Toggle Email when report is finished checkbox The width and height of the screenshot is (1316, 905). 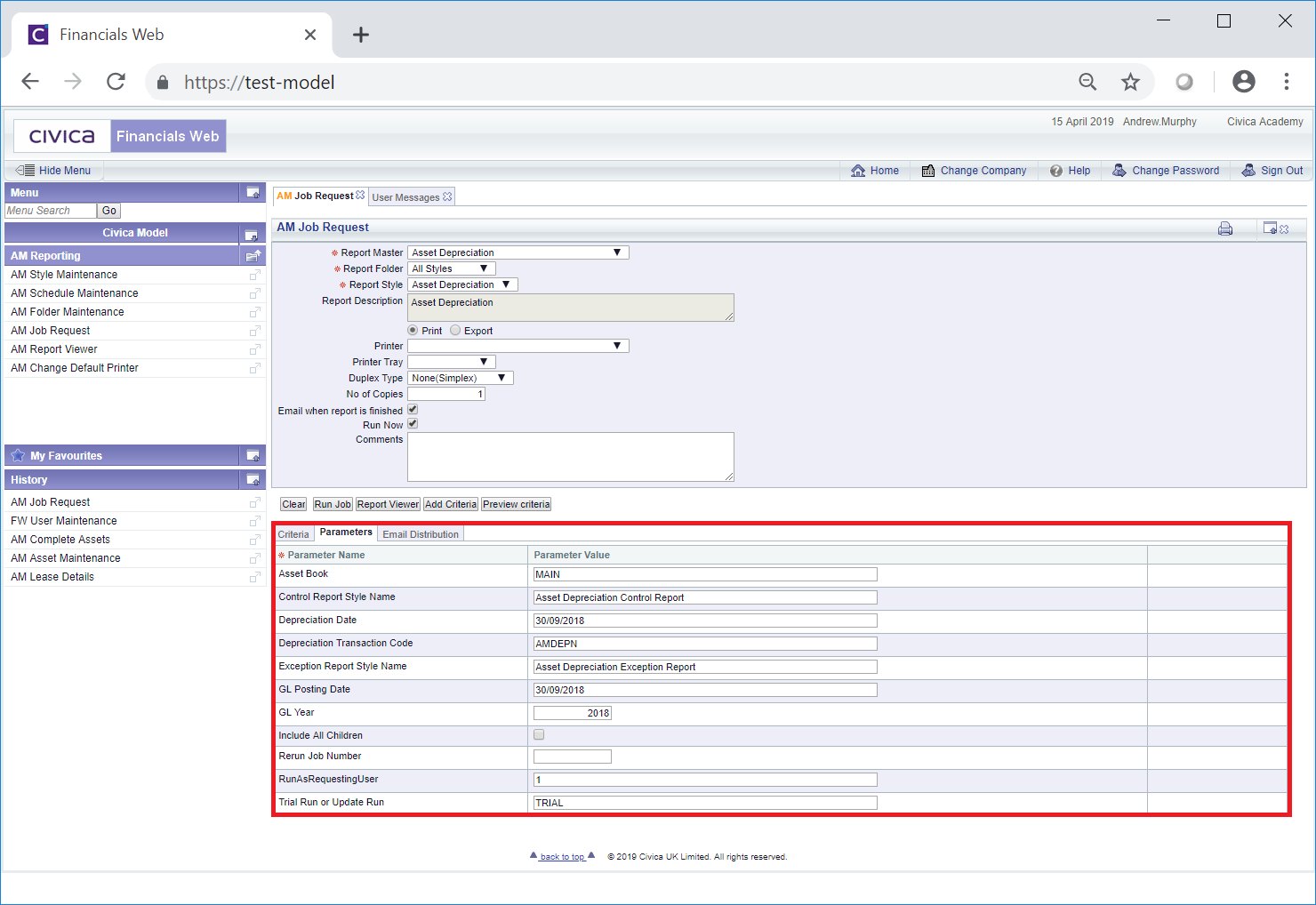point(413,410)
